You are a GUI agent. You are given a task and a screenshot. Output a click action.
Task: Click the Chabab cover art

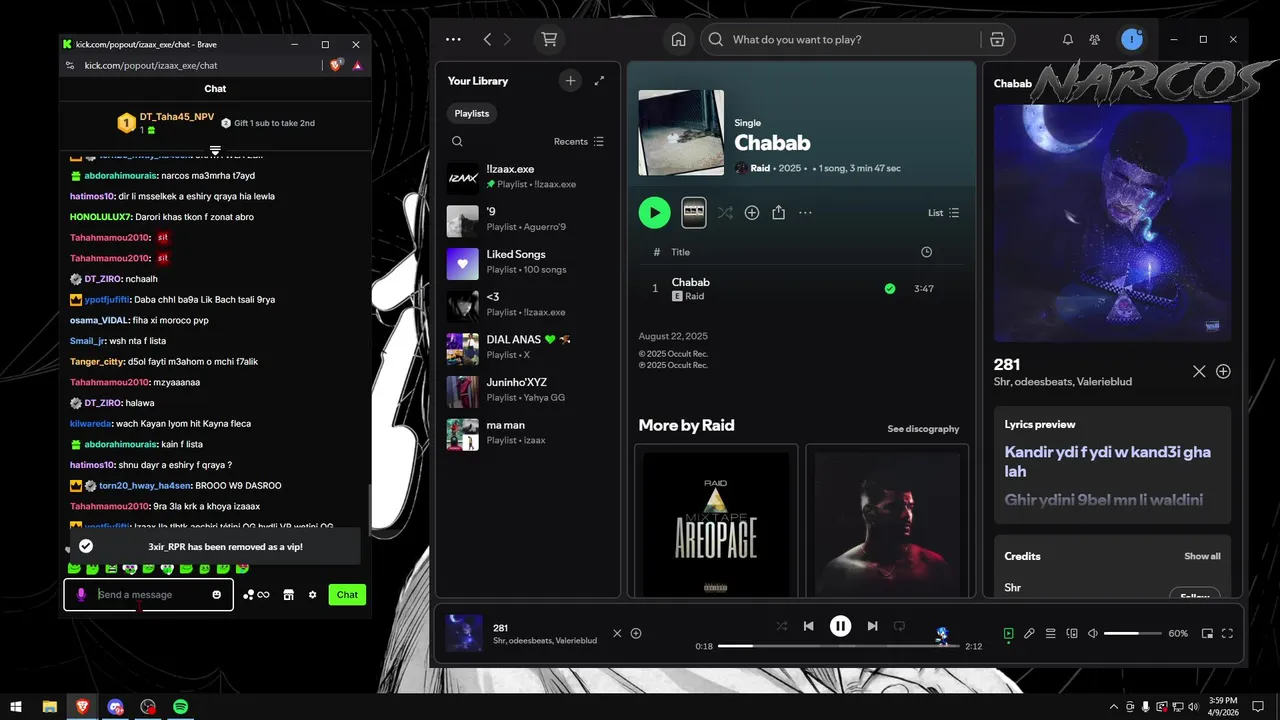[x=681, y=133]
